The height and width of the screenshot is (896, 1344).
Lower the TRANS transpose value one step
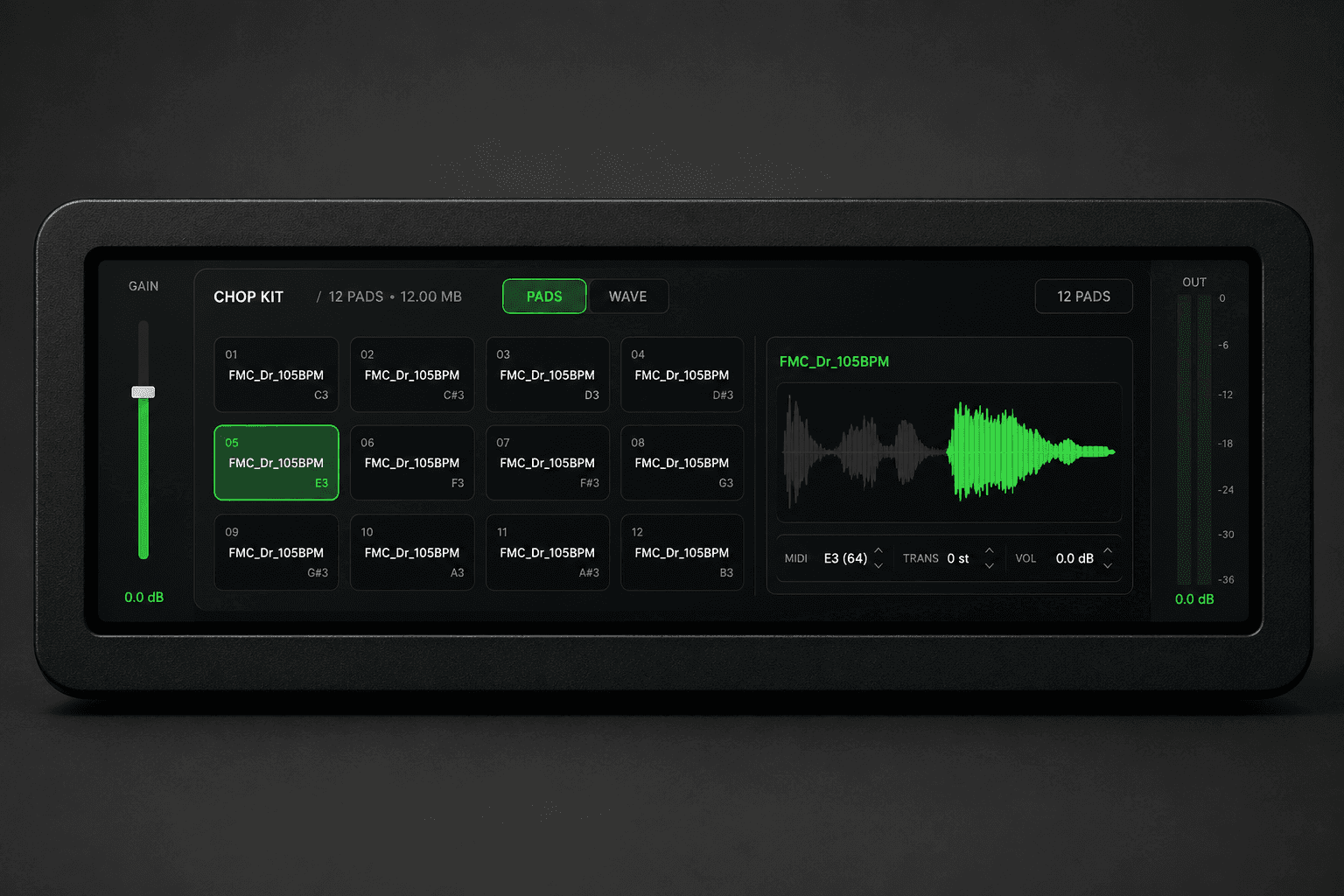tap(990, 565)
